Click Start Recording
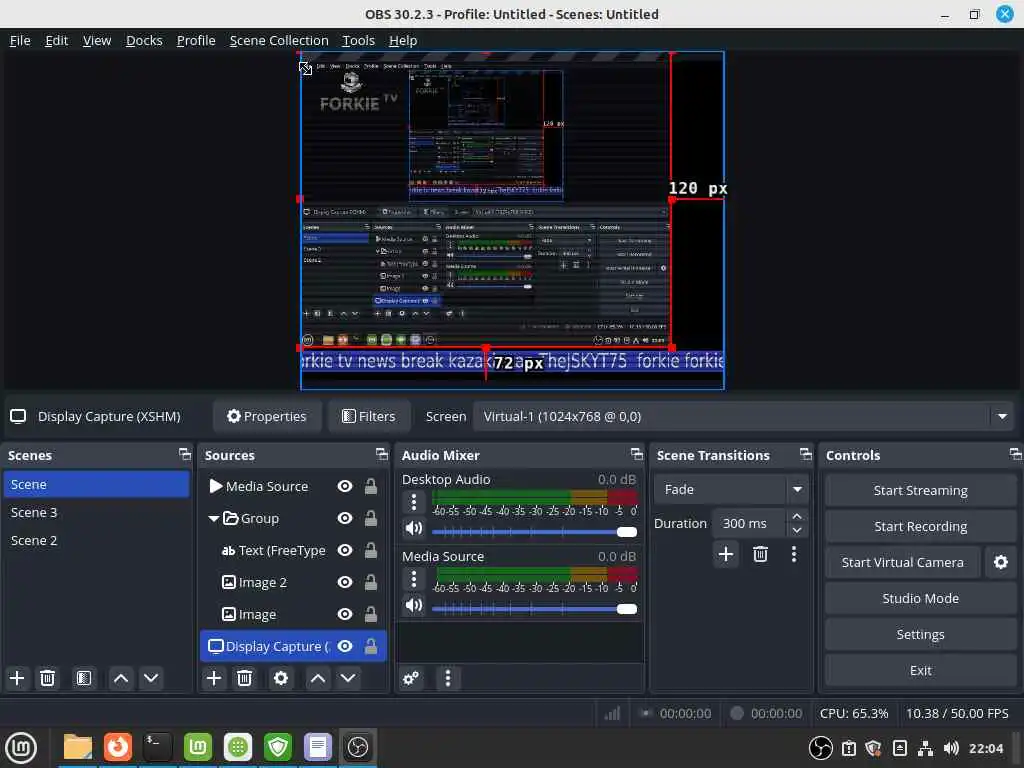1024x768 pixels. click(x=920, y=526)
